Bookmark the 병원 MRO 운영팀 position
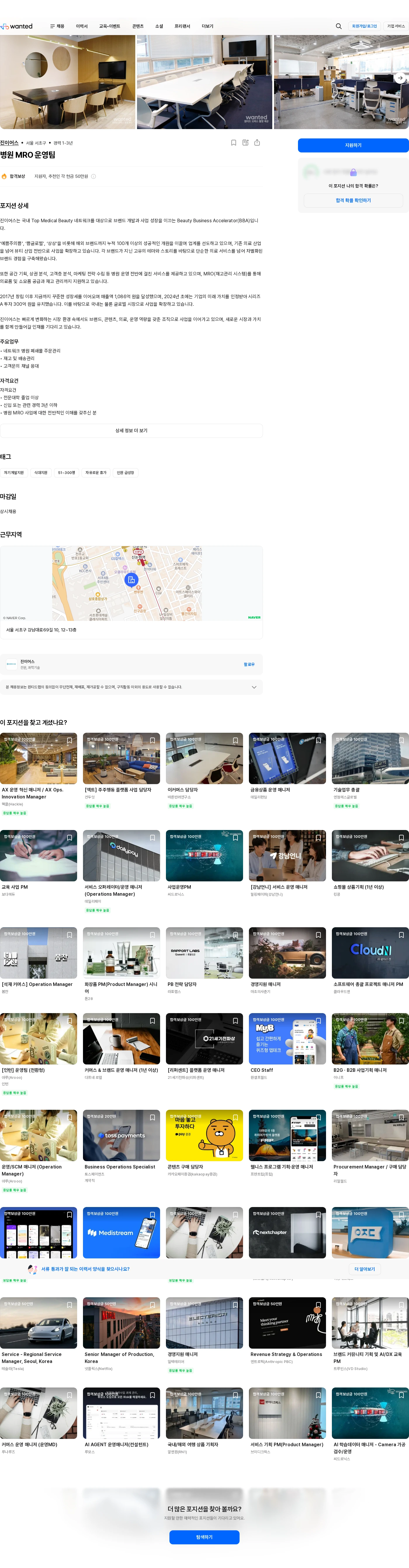Image resolution: width=409 pixels, height=1568 pixels. pos(234,143)
